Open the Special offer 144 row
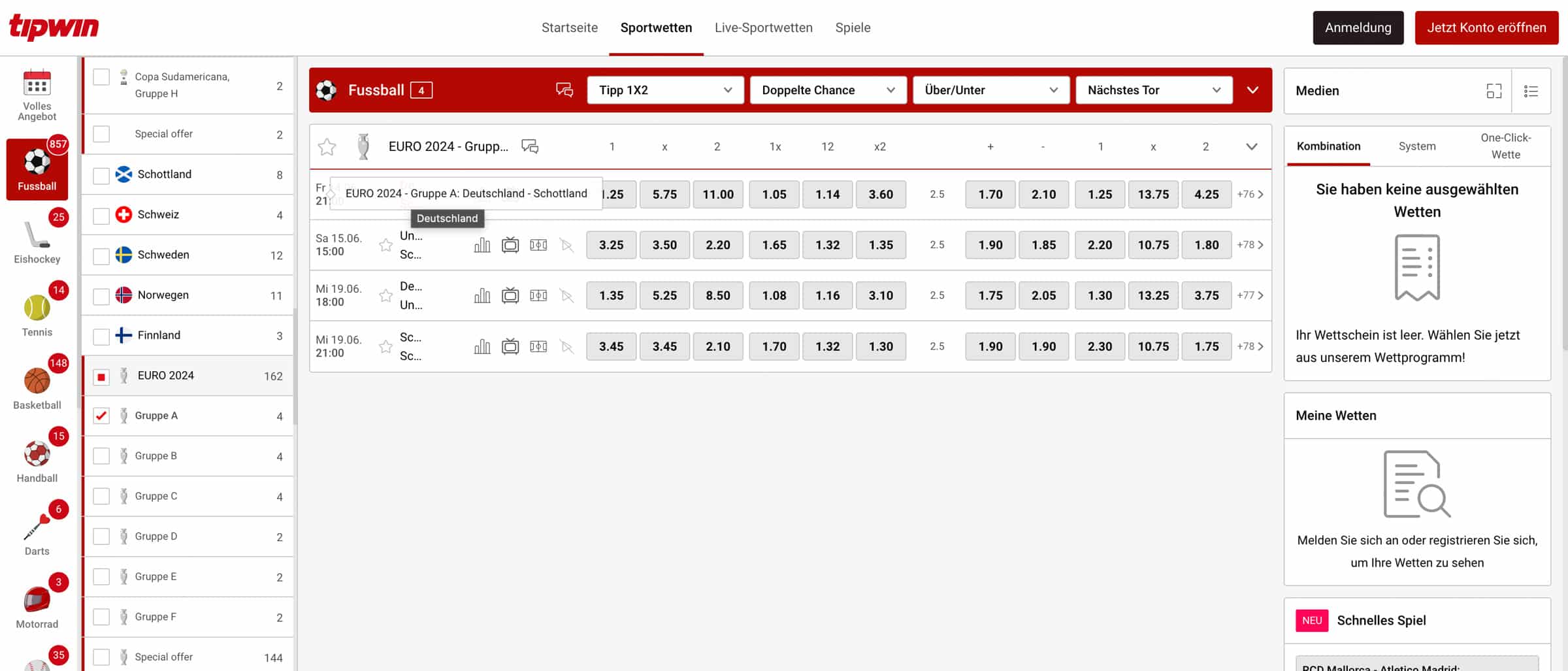1568x671 pixels. [188, 657]
